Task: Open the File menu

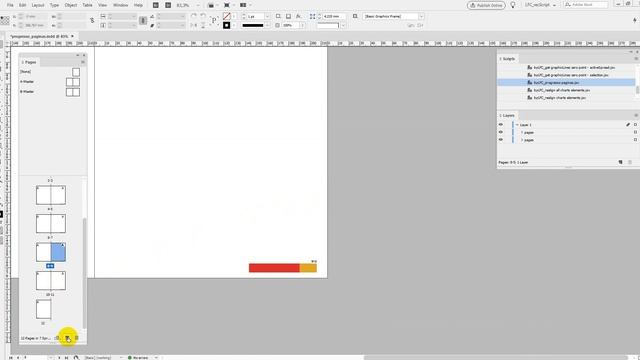Action: pos(10,5)
